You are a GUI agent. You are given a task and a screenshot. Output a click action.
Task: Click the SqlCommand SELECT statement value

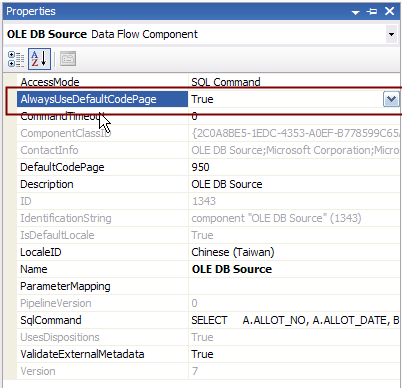[294, 320]
